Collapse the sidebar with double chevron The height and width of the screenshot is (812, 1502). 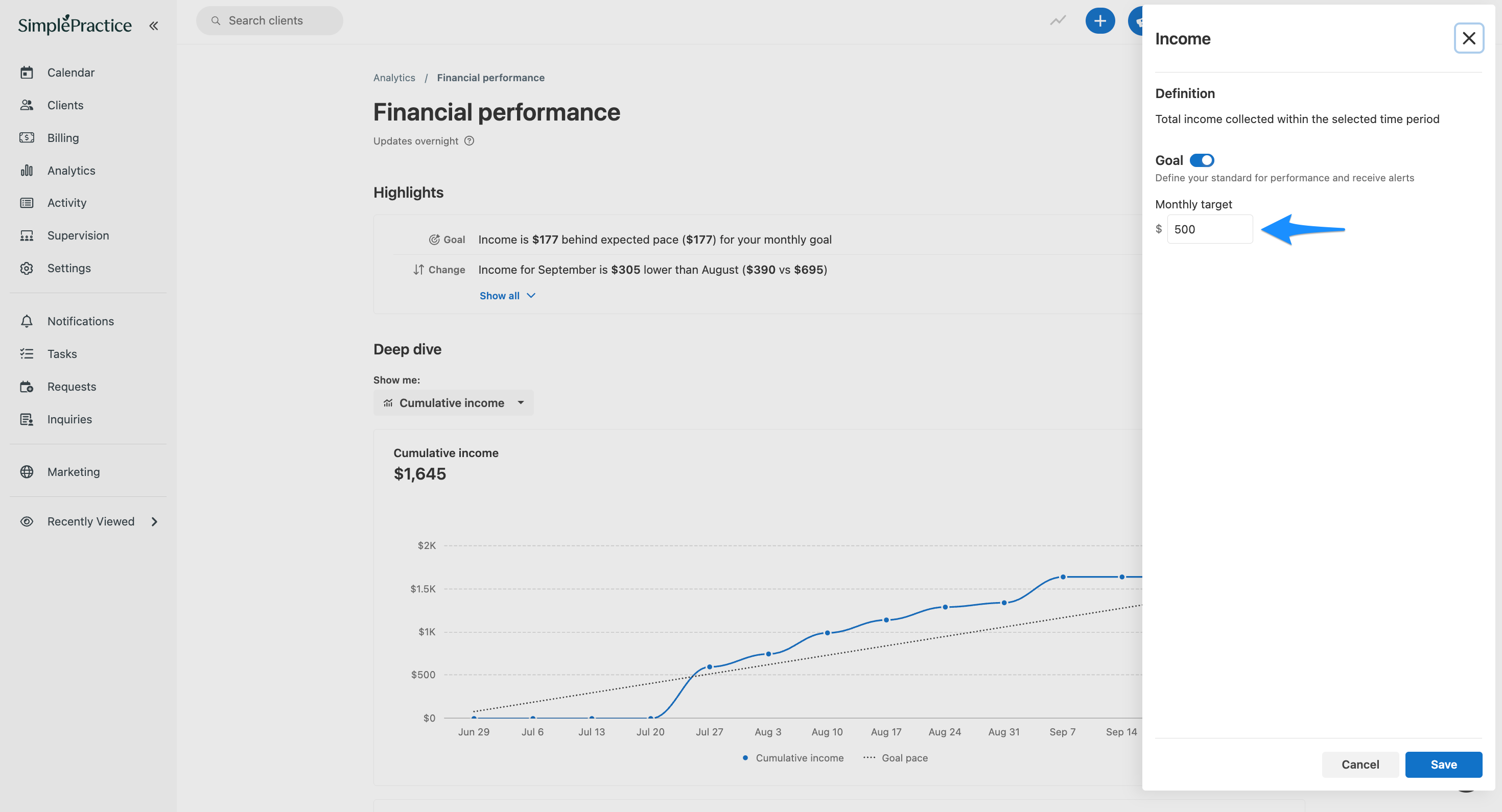pos(153,26)
